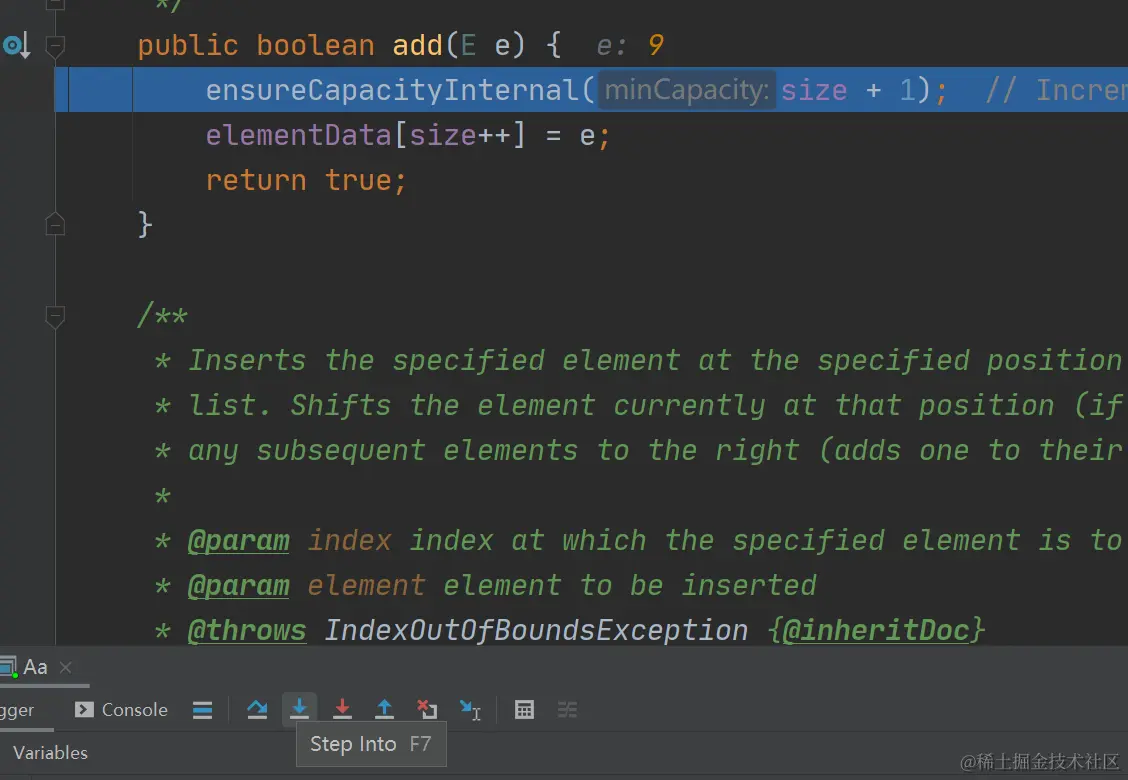1128x780 pixels.
Task: Collapse the add method fold marker
Action: [x=55, y=46]
